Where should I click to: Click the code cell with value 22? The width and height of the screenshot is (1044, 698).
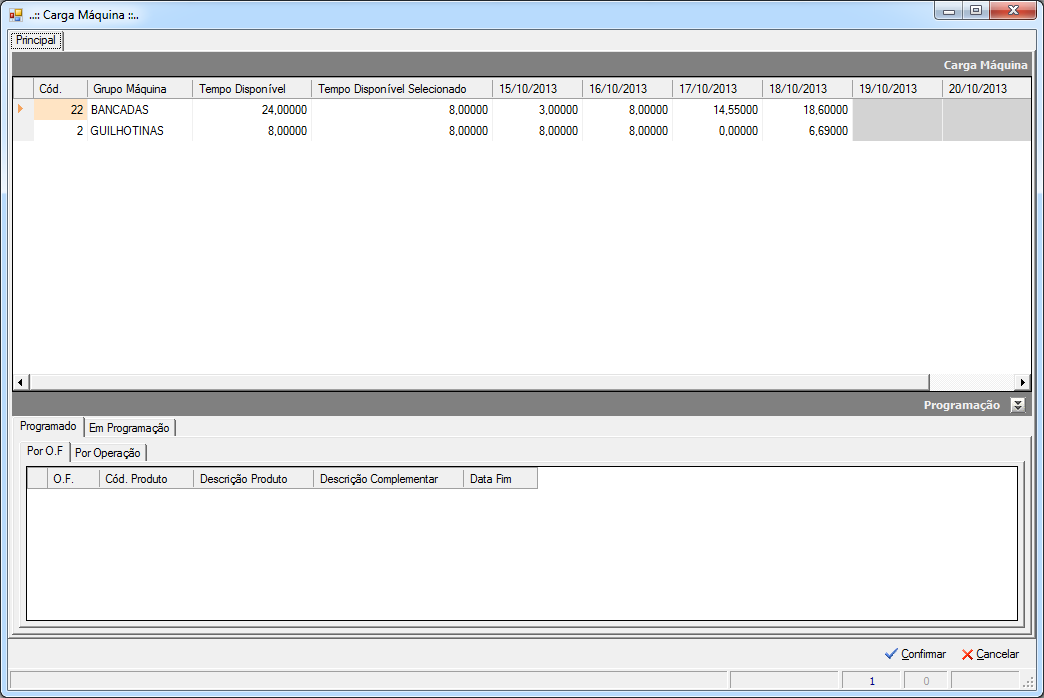click(61, 109)
